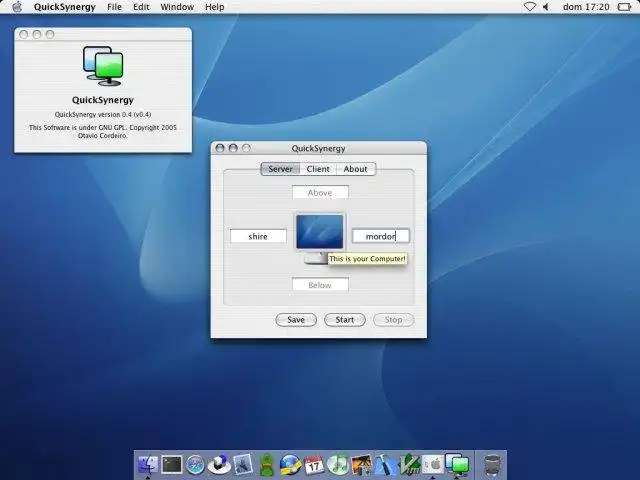
Task: Click the QuickSynergy main window title bar
Action: click(x=319, y=148)
